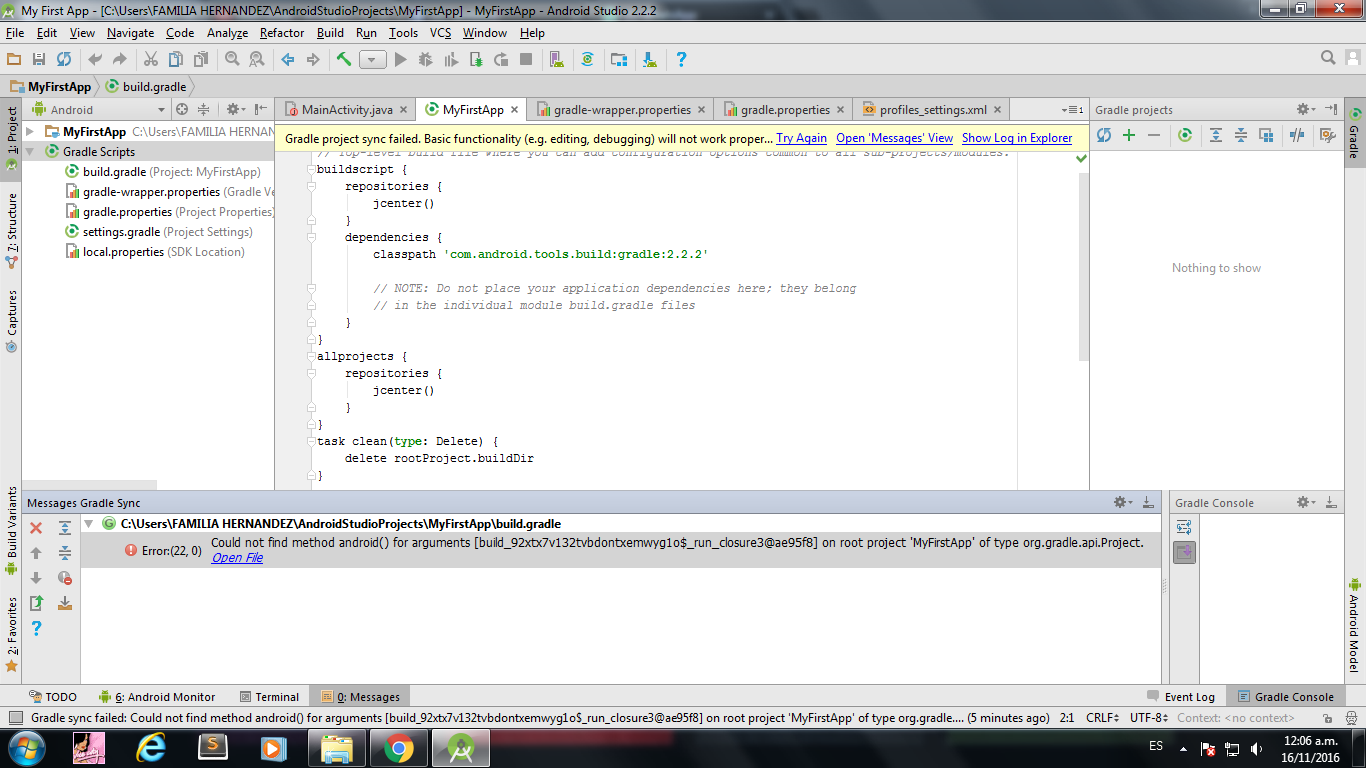Click the Run play icon

[x=401, y=60]
